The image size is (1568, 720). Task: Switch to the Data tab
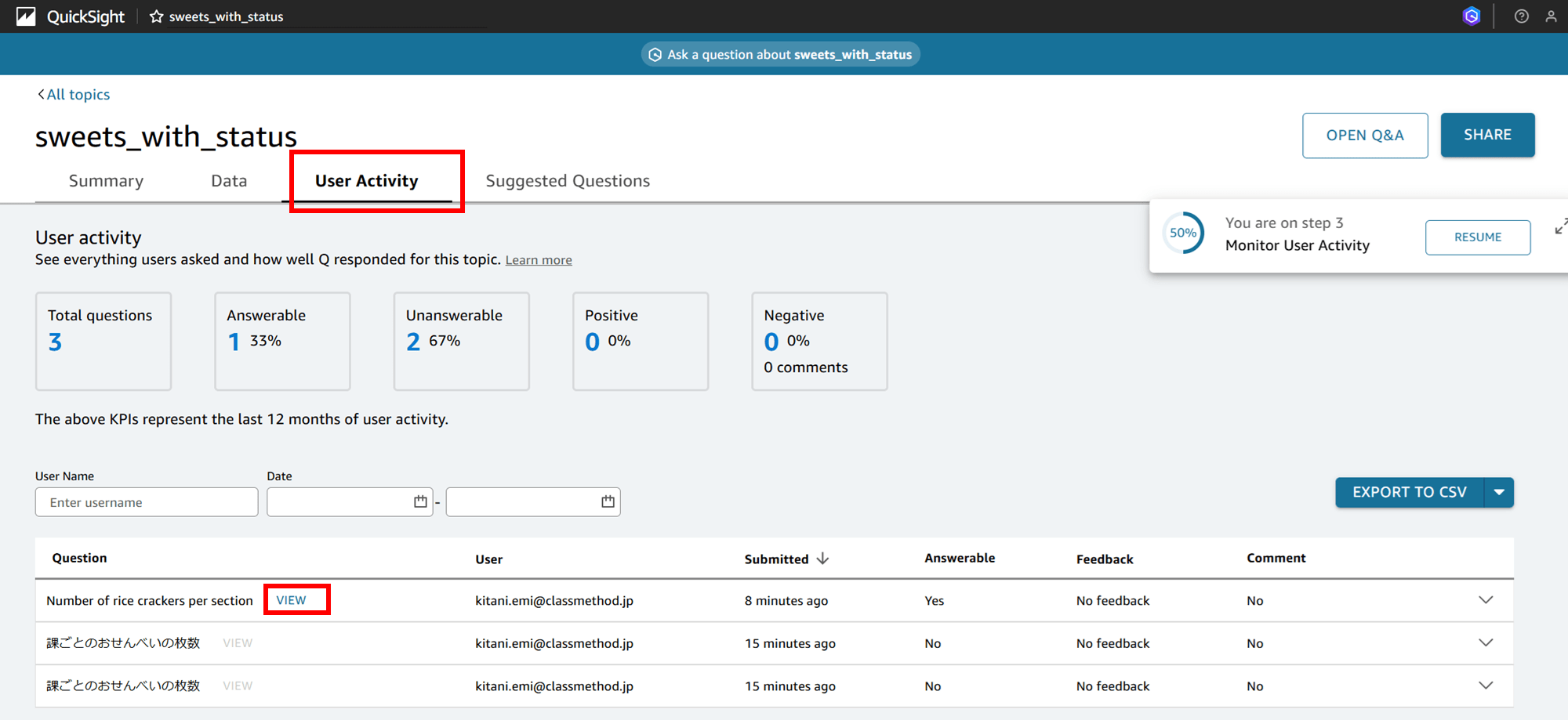[x=229, y=181]
